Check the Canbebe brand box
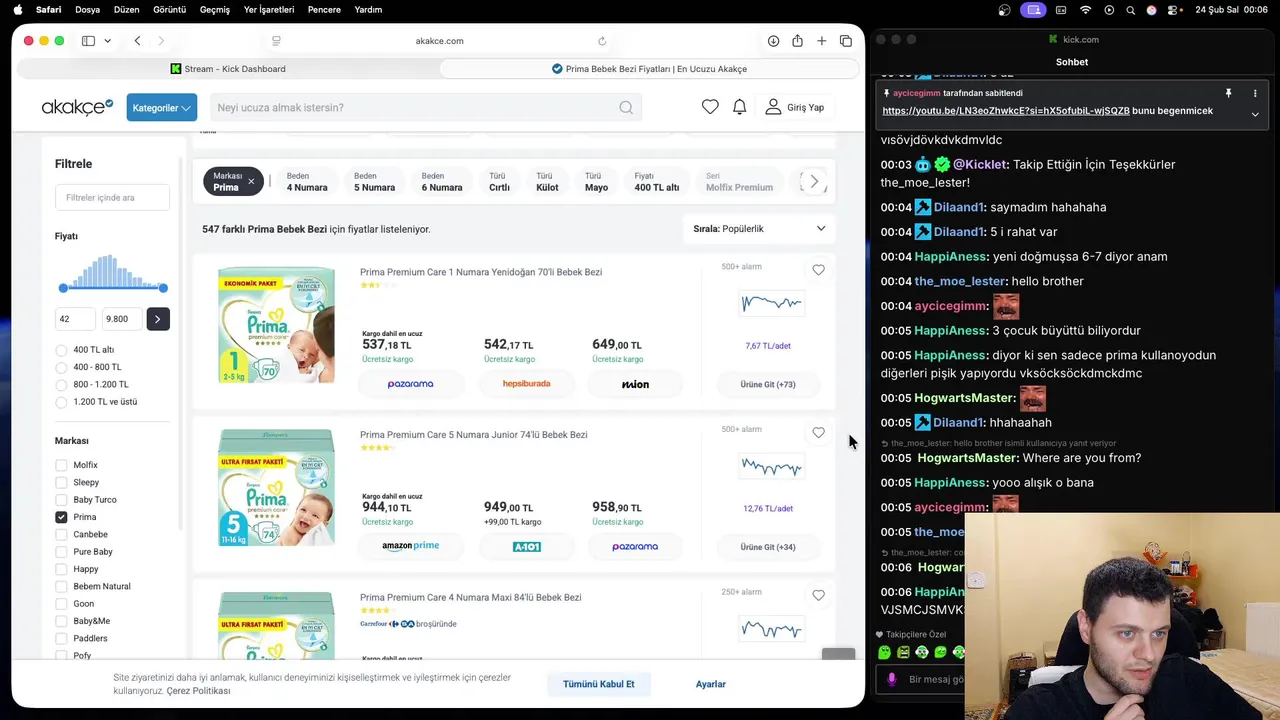This screenshot has height=720, width=1280. (61, 534)
